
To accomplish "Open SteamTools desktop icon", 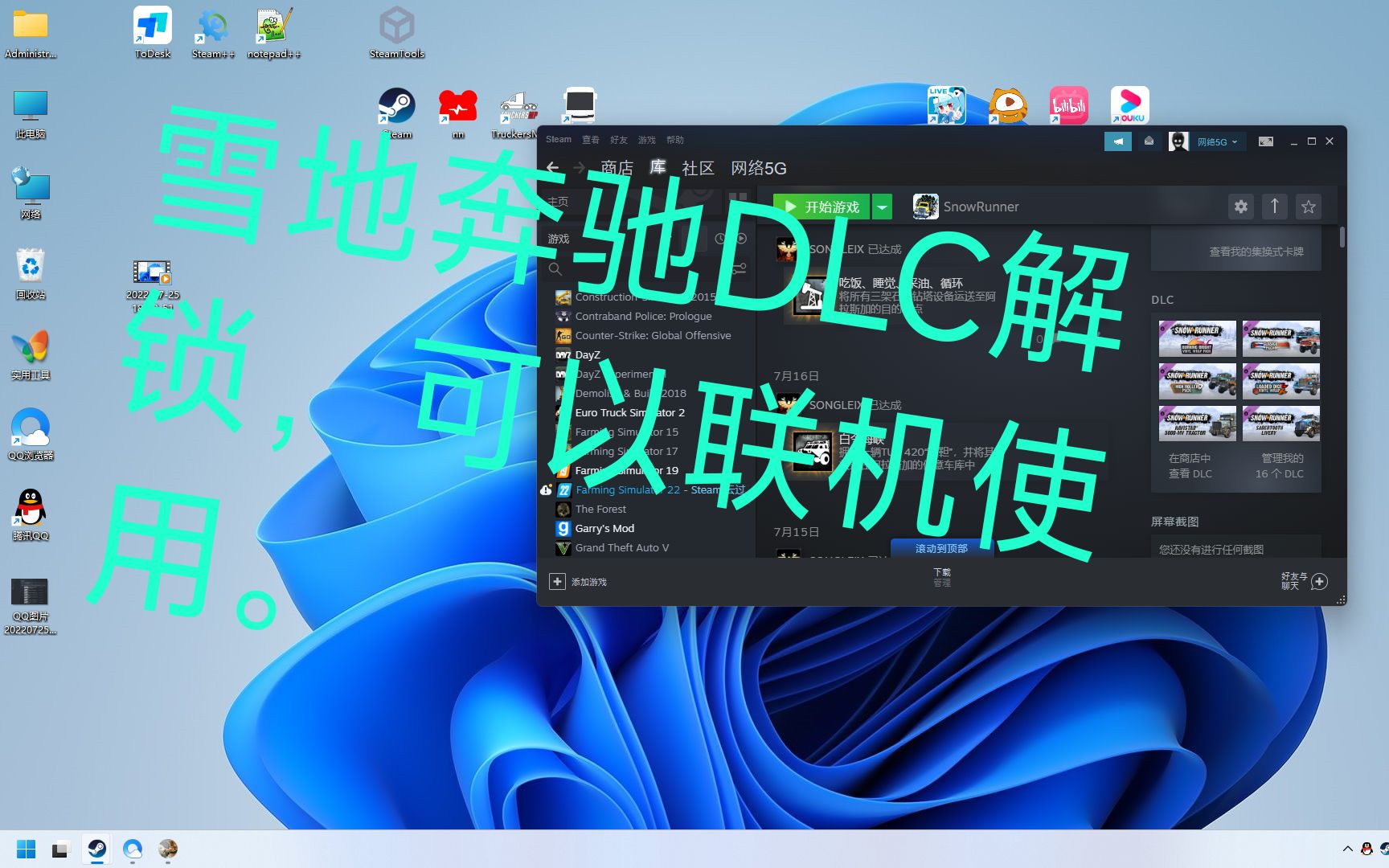I will pos(397,33).
